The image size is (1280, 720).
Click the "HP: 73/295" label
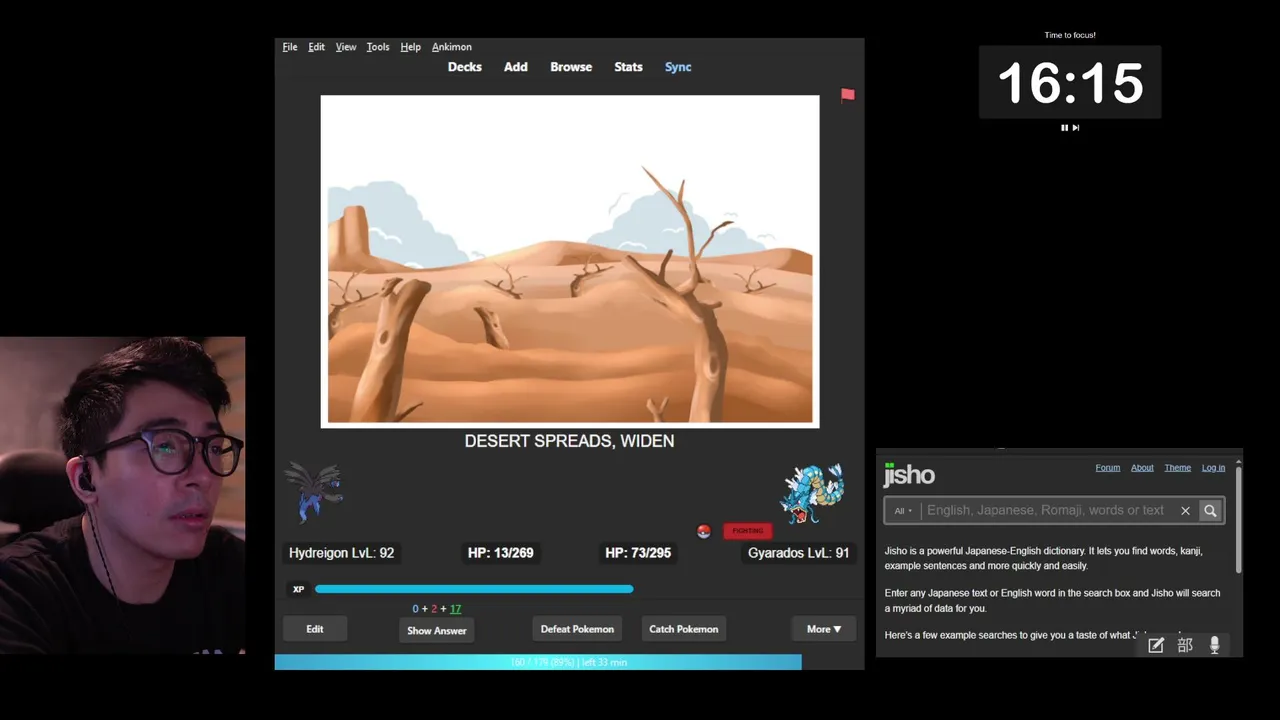pyautogui.click(x=638, y=553)
